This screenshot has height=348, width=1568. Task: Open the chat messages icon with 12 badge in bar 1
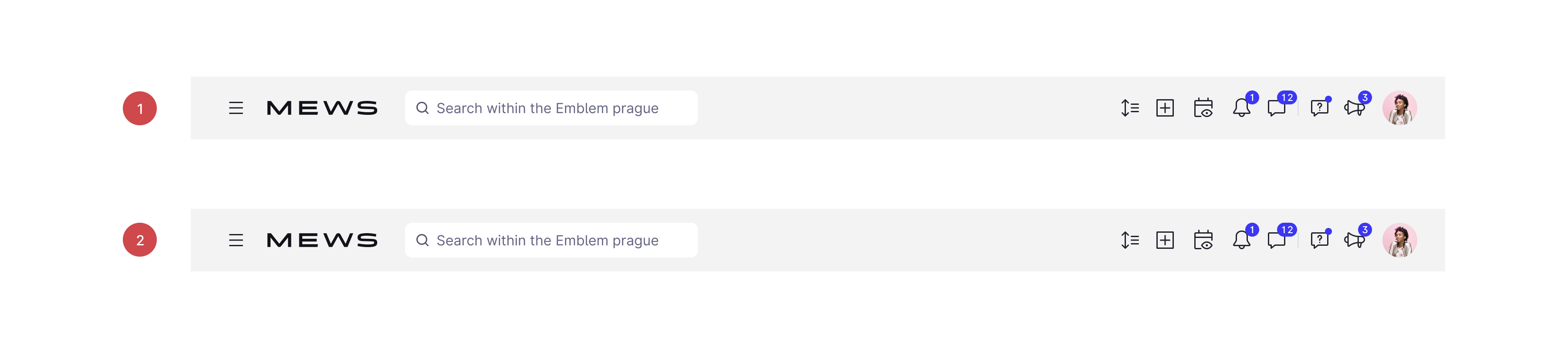[x=1277, y=108]
